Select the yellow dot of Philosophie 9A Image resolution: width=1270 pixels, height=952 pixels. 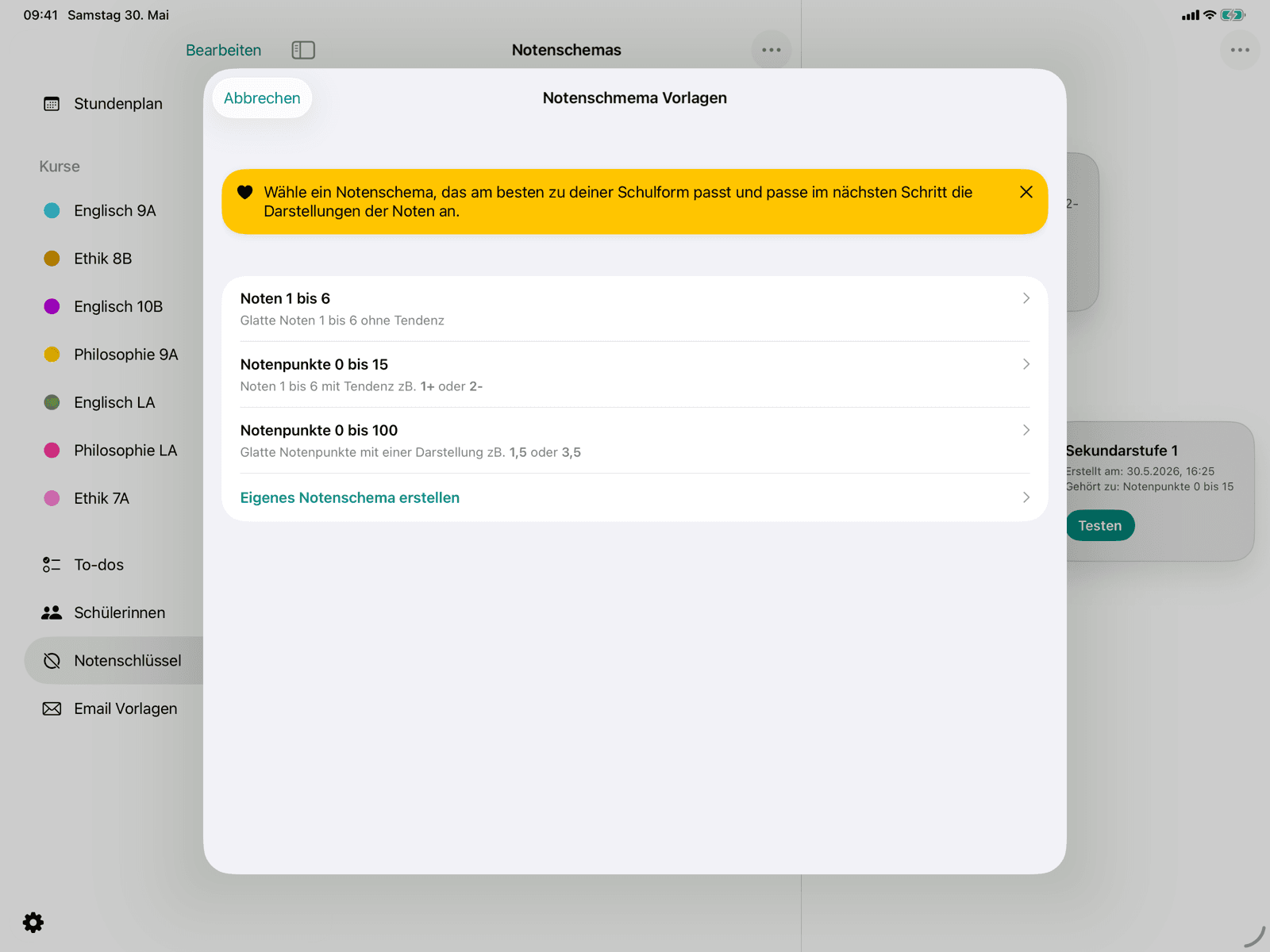(x=52, y=355)
